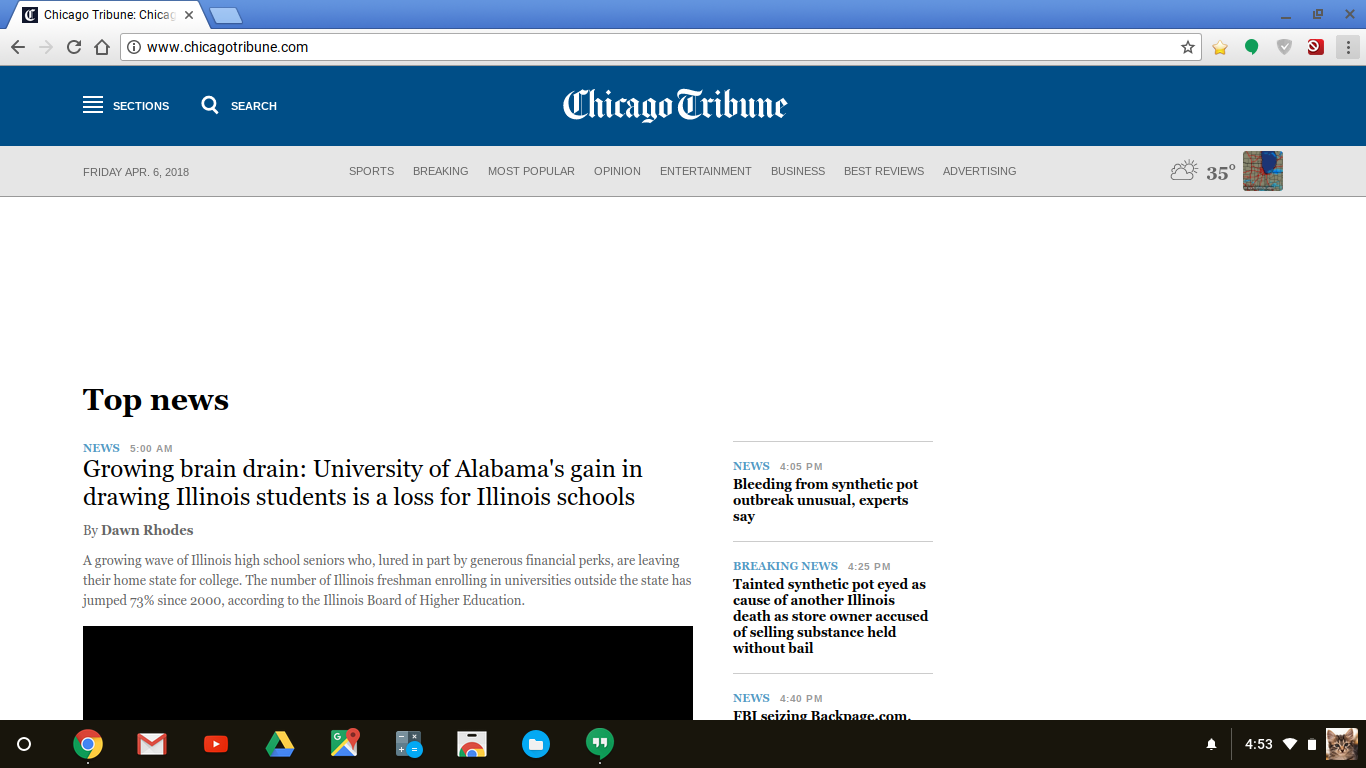The width and height of the screenshot is (1366, 768).
Task: Open a new tab with the tab button
Action: [226, 15]
